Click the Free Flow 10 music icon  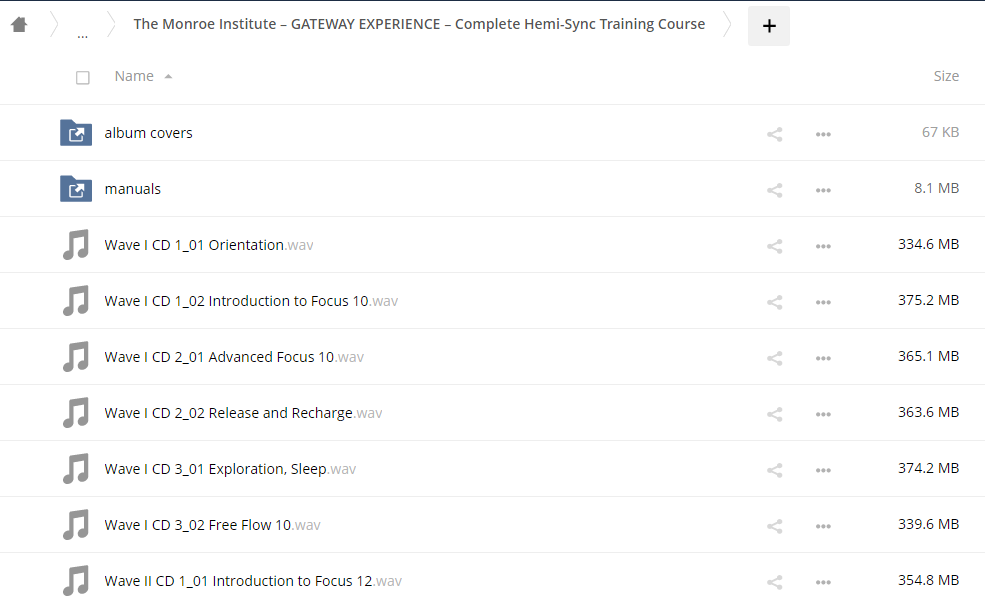pyautogui.click(x=76, y=524)
